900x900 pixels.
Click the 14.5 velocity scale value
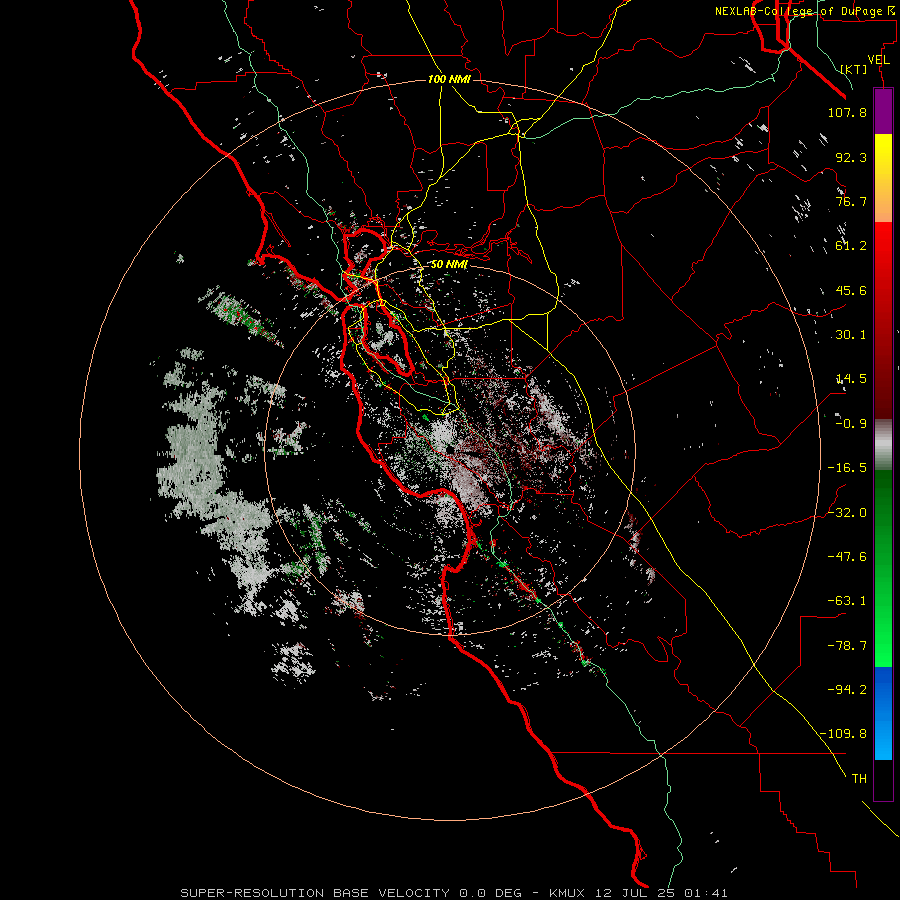coord(851,379)
